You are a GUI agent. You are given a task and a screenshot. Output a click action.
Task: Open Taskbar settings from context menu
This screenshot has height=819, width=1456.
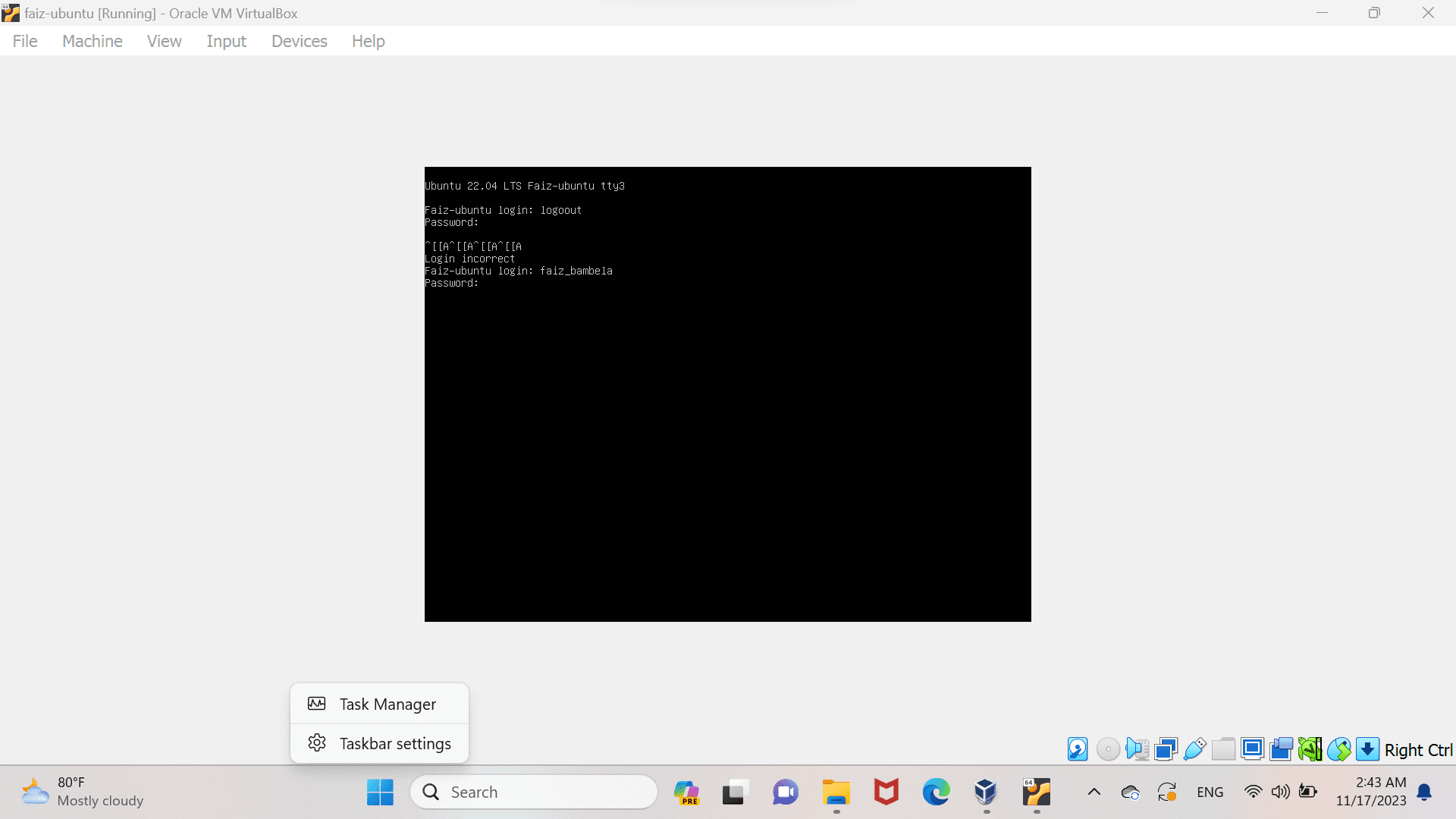(379, 744)
